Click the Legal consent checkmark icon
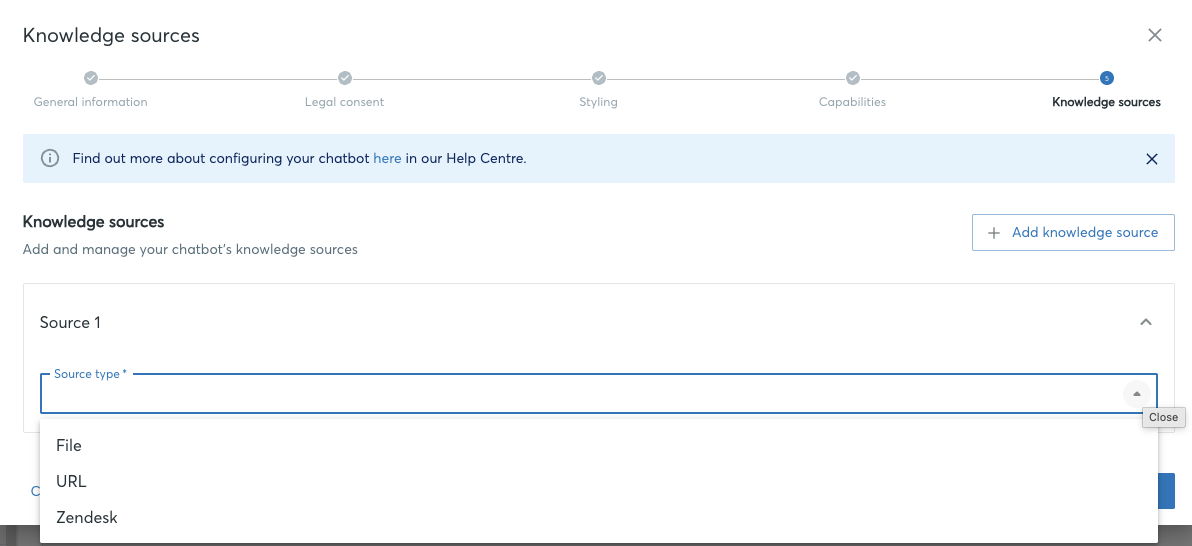The width and height of the screenshot is (1192, 546). coord(344,78)
